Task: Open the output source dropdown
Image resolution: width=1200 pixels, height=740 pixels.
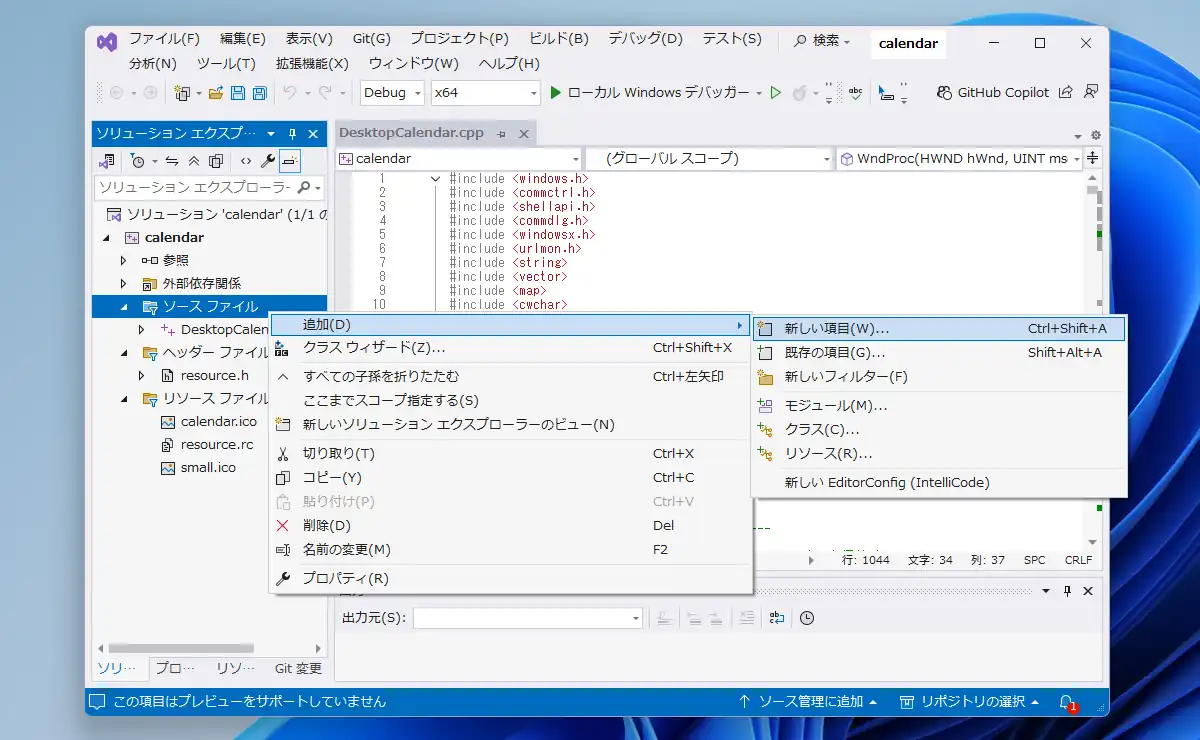Action: 528,618
